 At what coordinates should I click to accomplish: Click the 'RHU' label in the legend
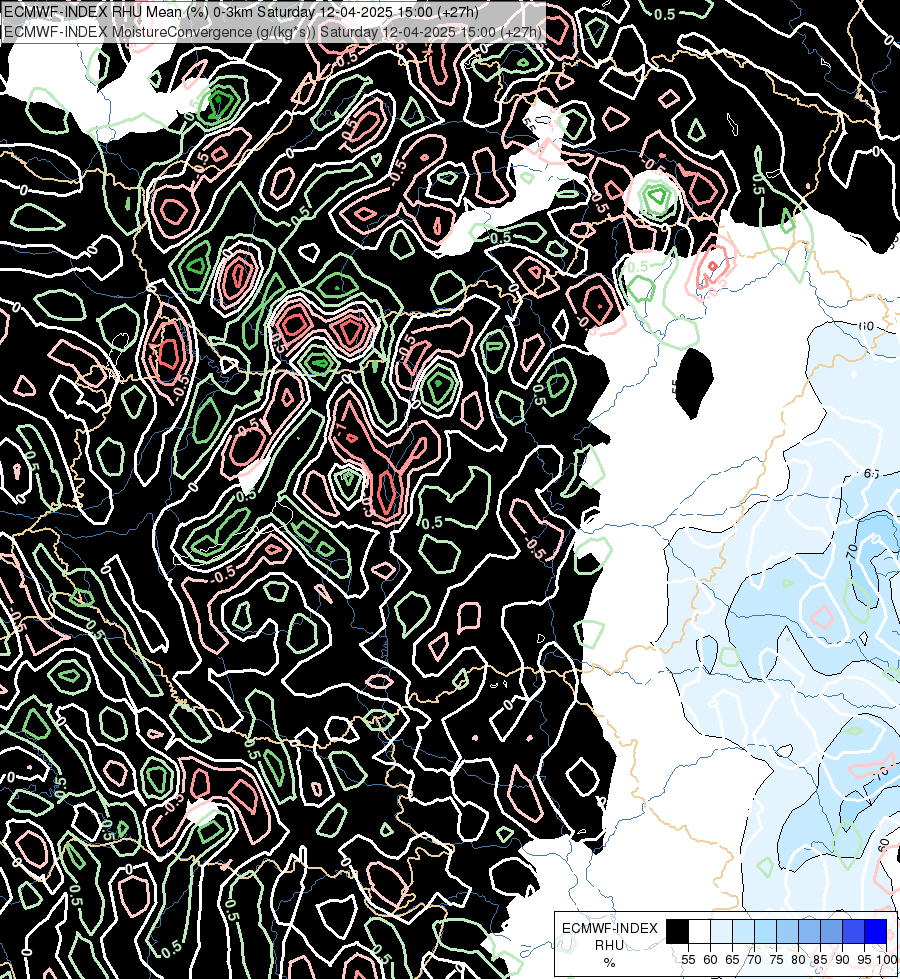[x=610, y=945]
